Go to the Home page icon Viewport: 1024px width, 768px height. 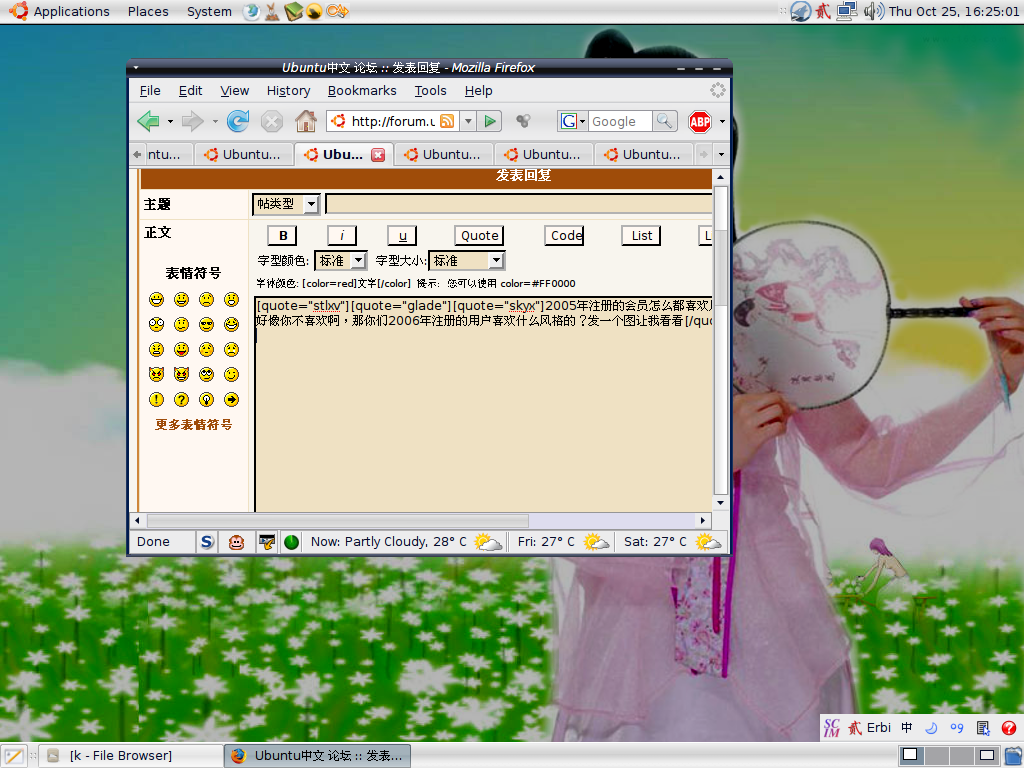[306, 121]
